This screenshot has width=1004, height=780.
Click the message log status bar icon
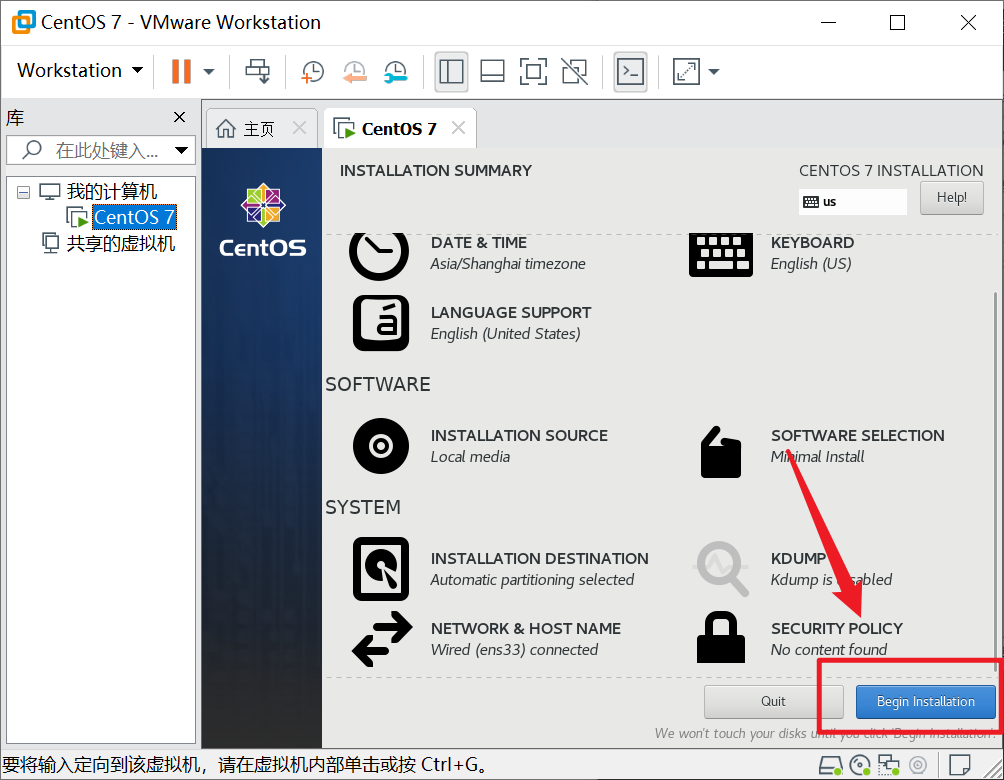click(959, 765)
